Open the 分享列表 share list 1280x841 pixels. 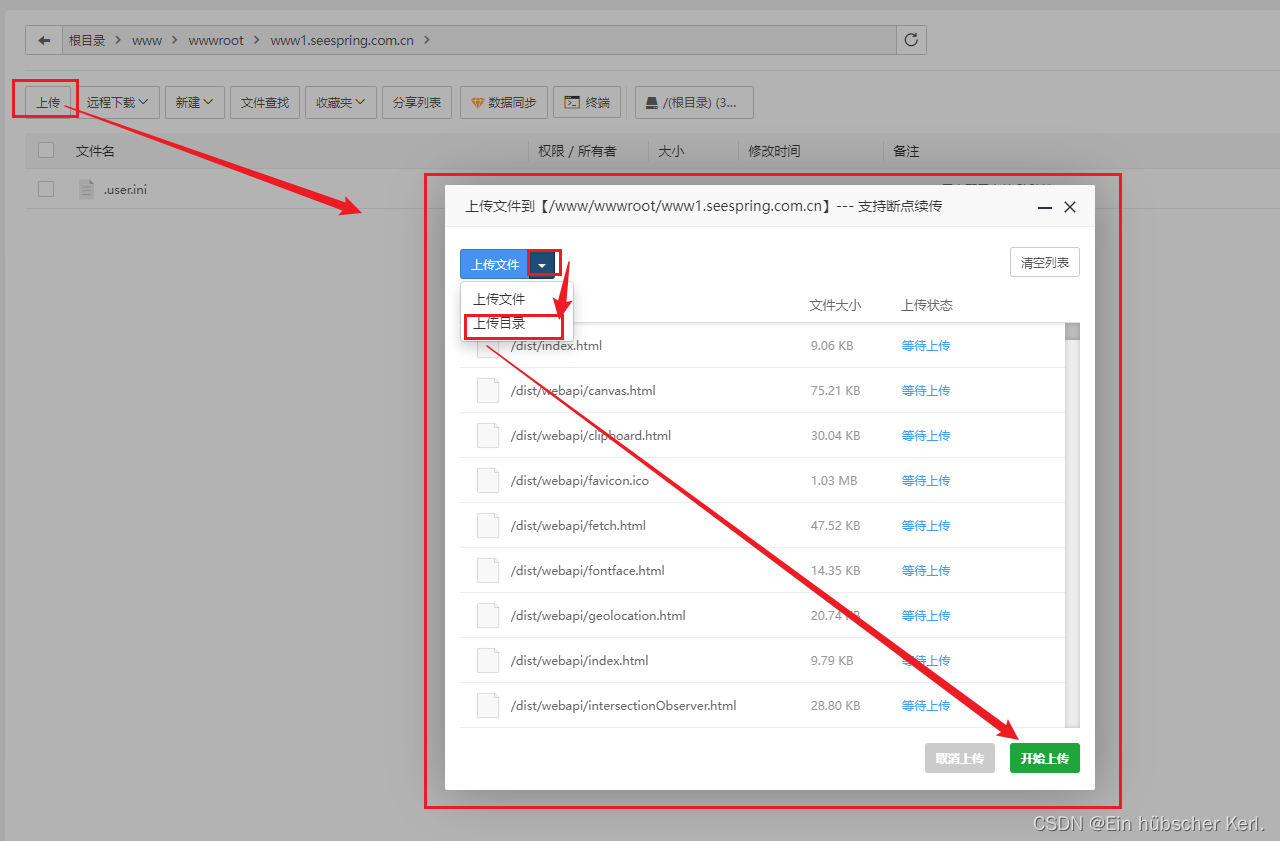(x=417, y=102)
